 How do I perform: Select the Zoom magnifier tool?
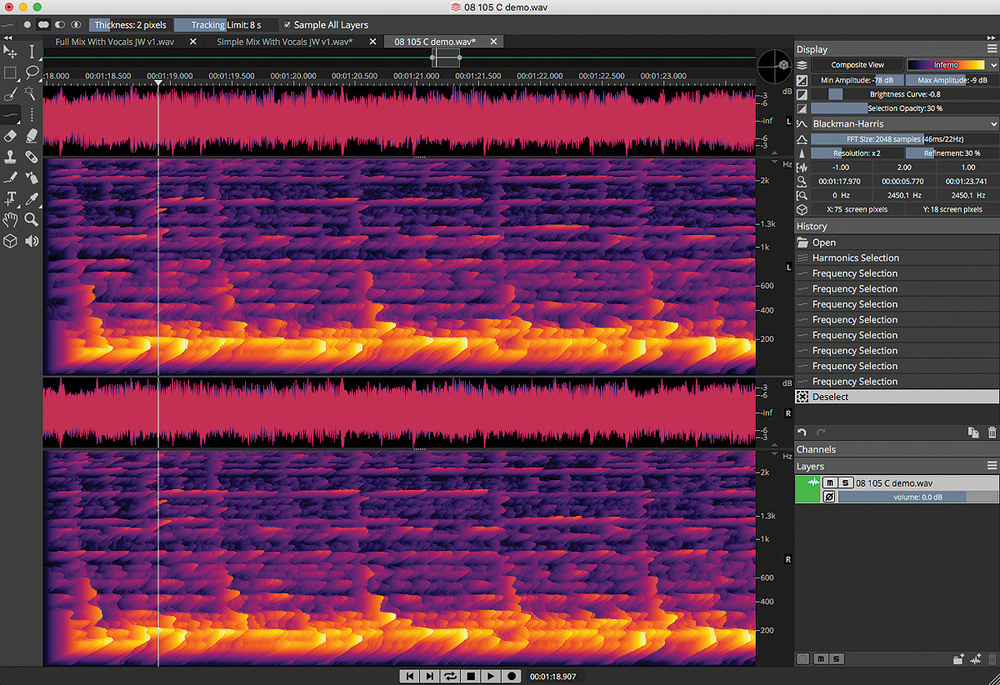[x=32, y=220]
